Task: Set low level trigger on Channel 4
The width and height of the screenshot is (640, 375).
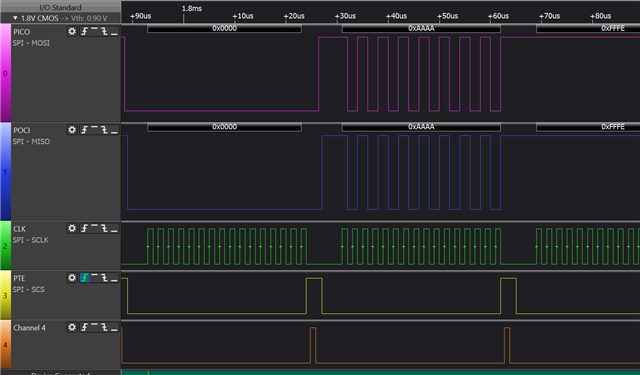Action: 114,327
